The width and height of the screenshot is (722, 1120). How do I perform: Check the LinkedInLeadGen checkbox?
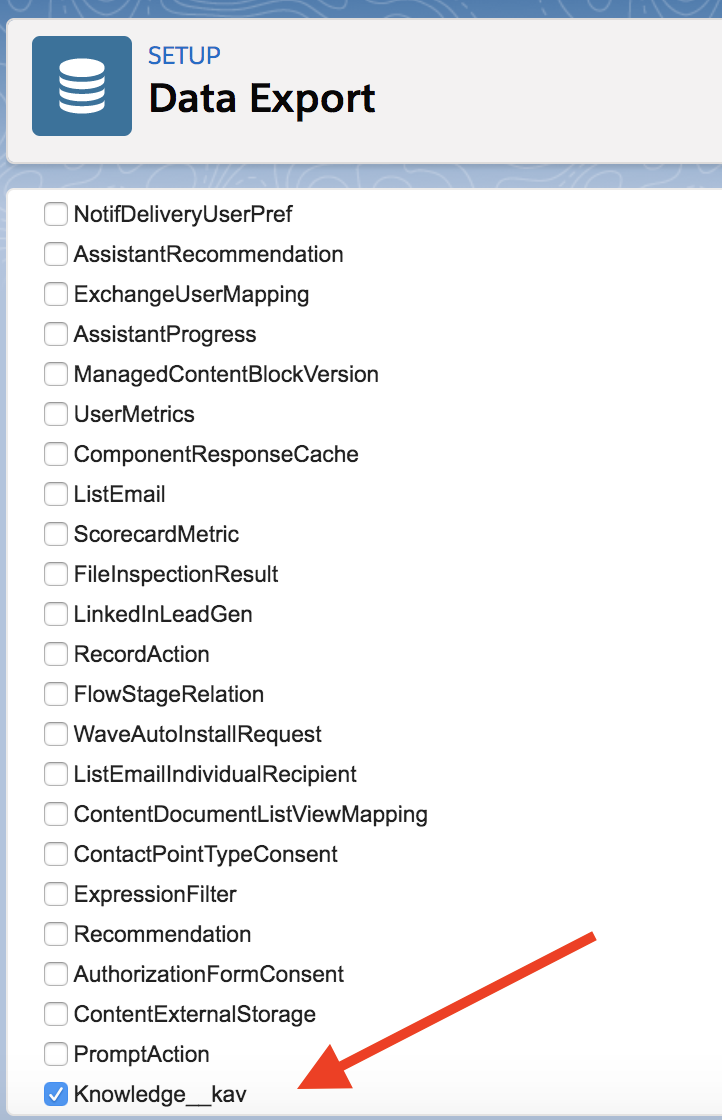click(x=56, y=614)
